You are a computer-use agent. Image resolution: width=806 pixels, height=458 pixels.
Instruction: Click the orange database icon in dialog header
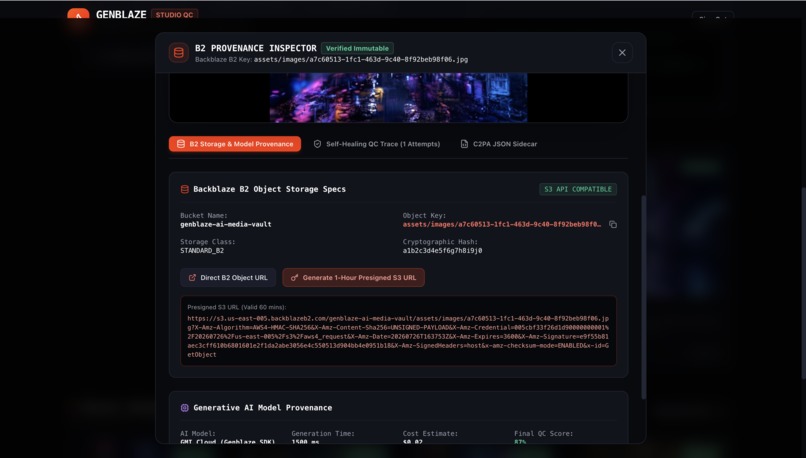(x=179, y=52)
